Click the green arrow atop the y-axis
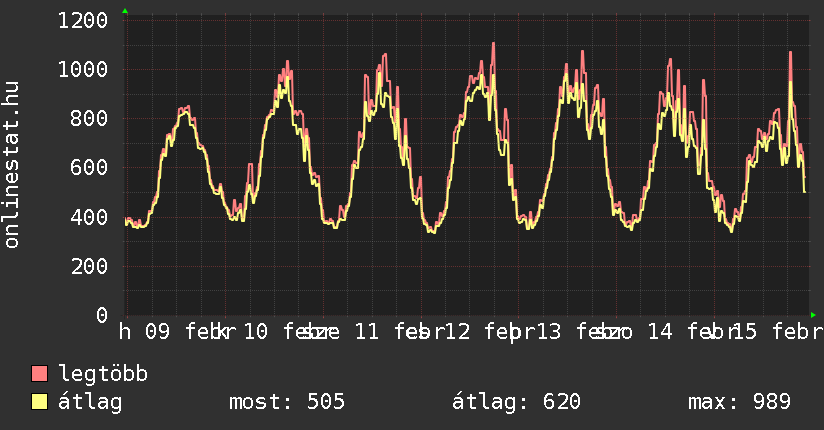 [x=125, y=11]
